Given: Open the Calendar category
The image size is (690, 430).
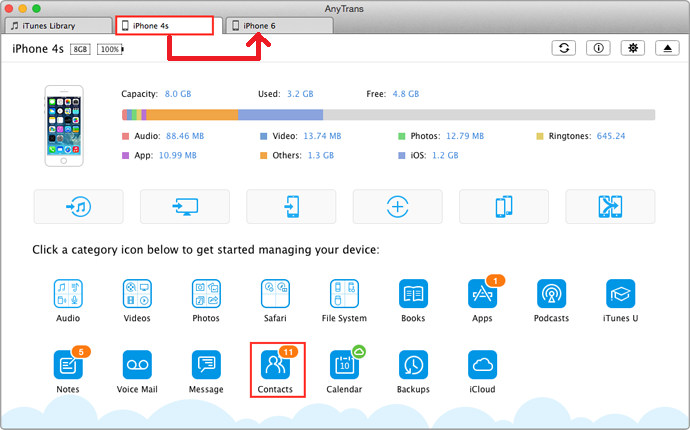Looking at the screenshot, I should tap(344, 365).
